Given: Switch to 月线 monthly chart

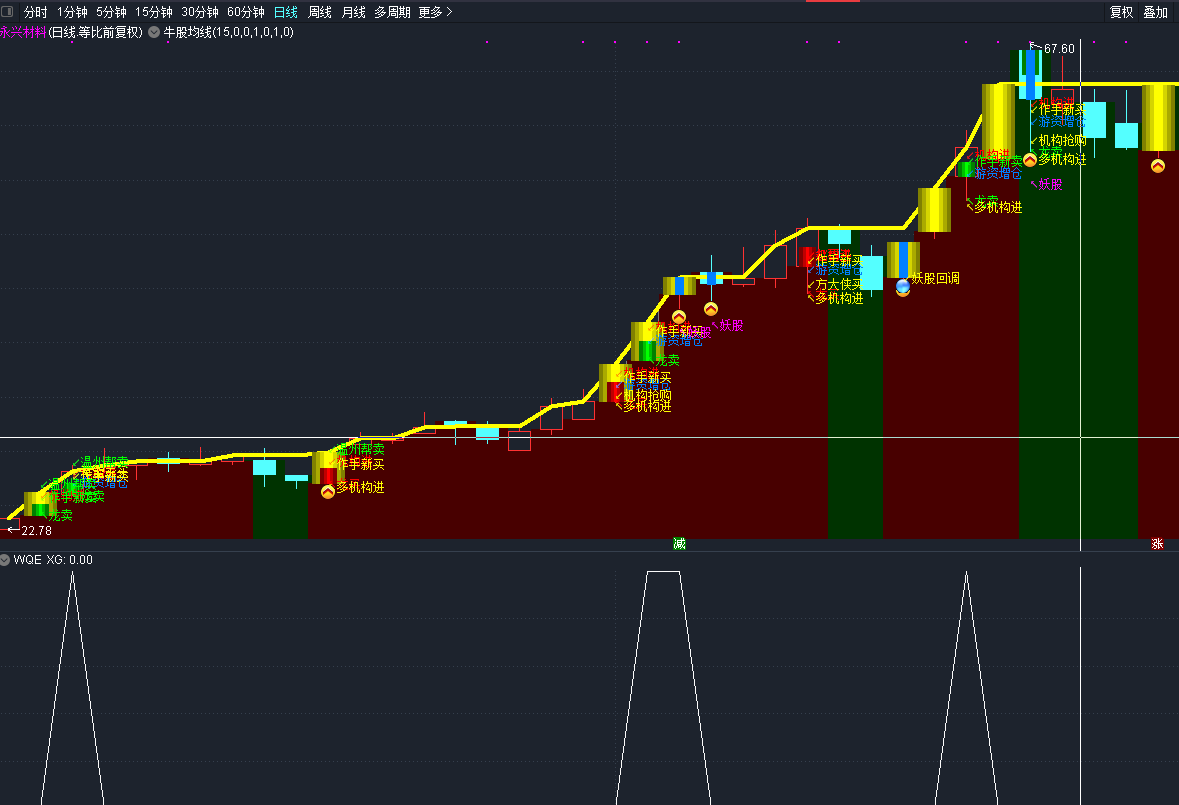Looking at the screenshot, I should [x=353, y=12].
